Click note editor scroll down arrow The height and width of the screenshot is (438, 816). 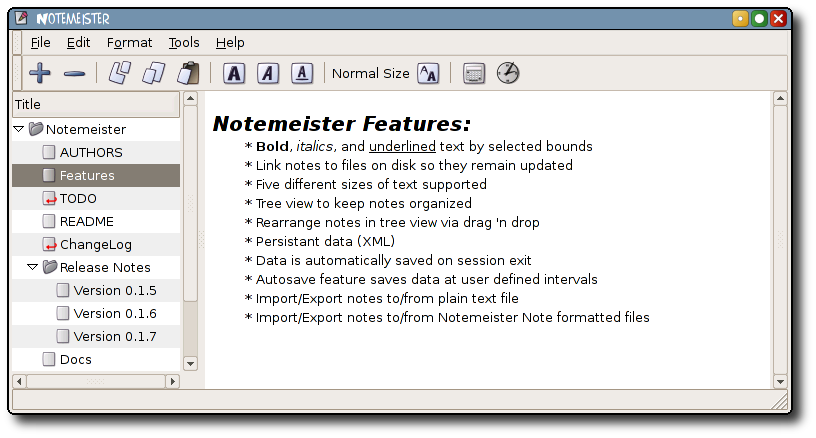click(780, 381)
